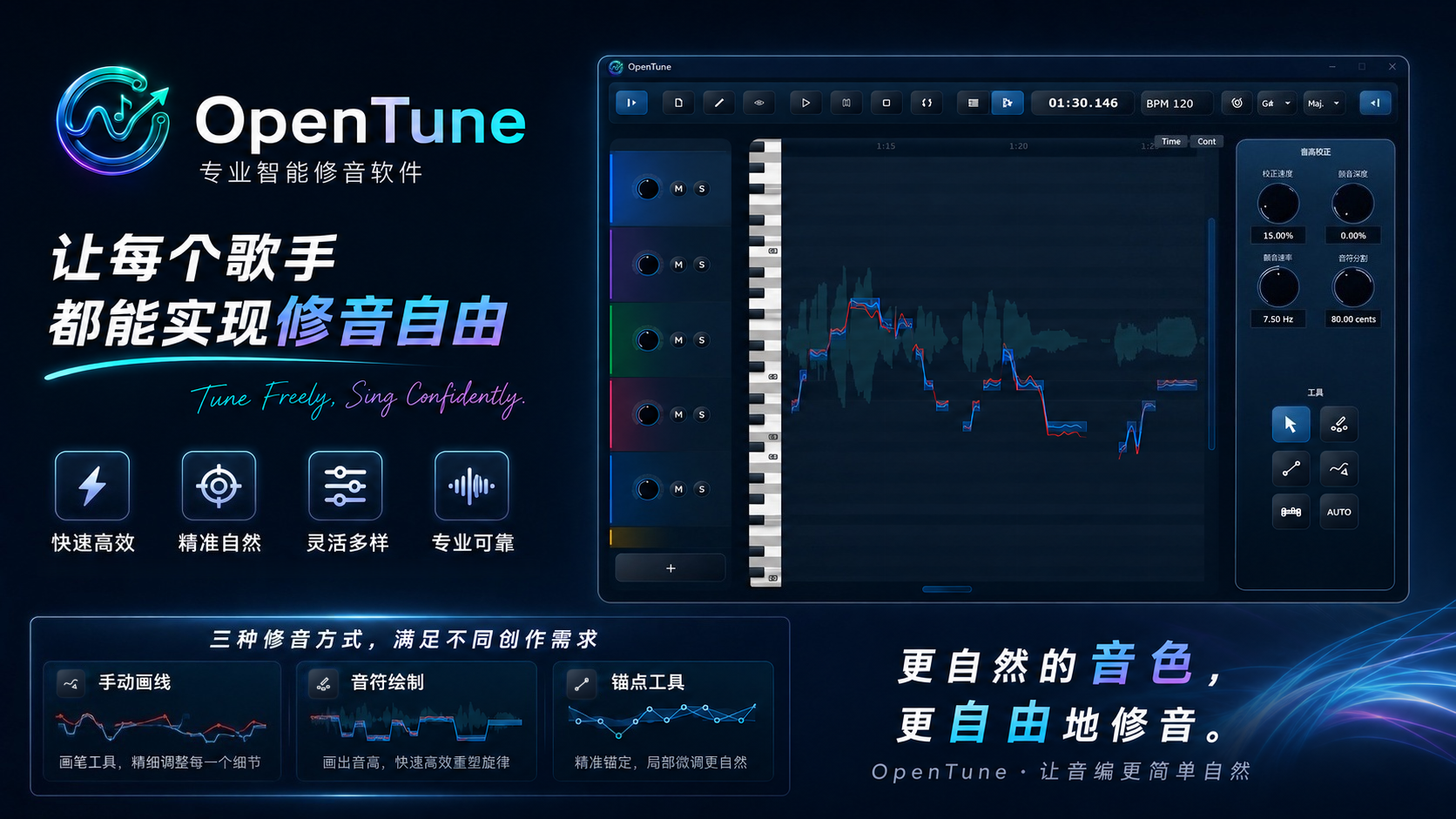The image size is (1456, 819).
Task: Toggle the right panel button at toolbar end
Action: 1376,103
